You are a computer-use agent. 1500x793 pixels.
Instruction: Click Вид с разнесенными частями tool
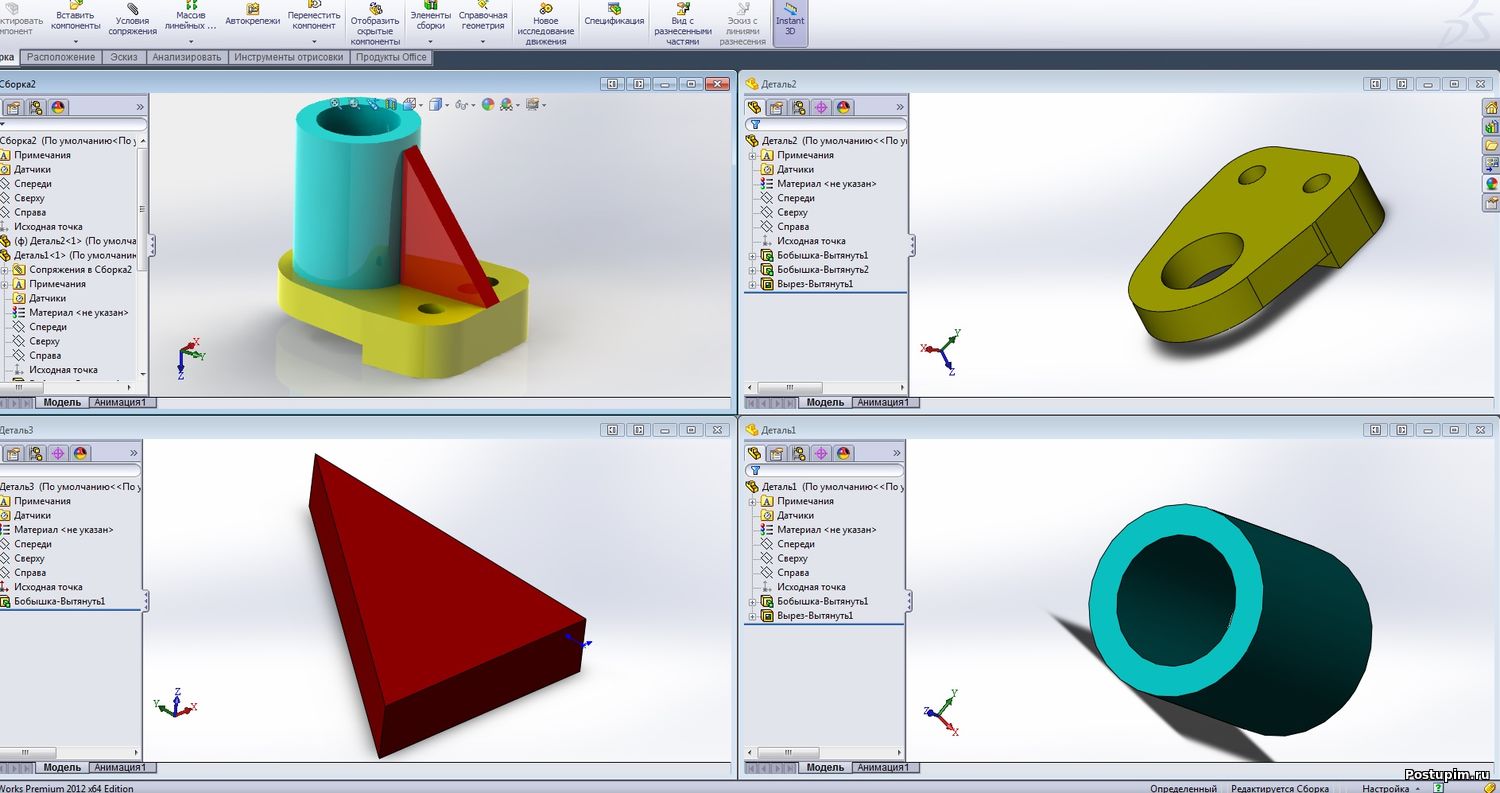coord(683,22)
